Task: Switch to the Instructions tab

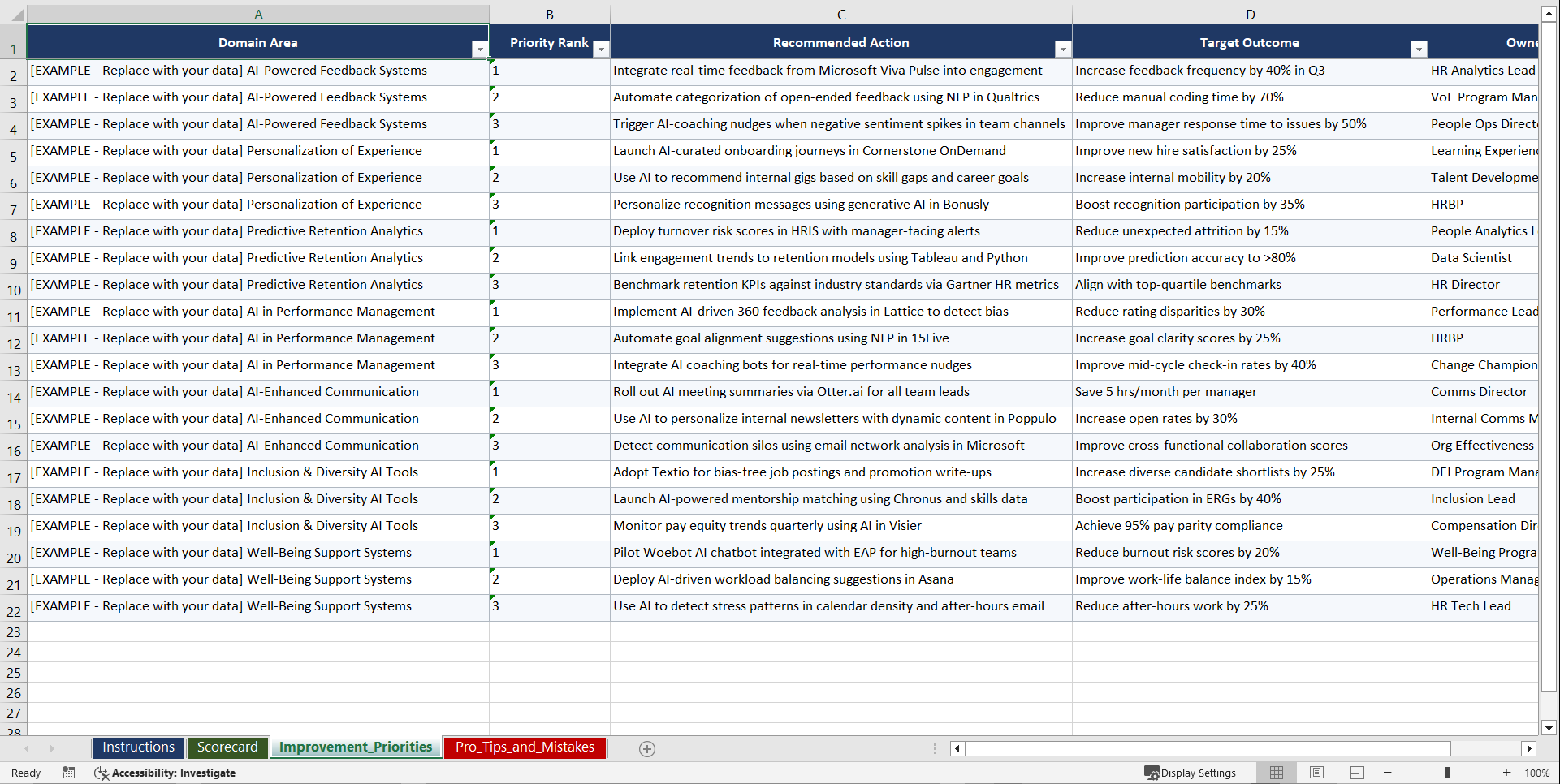Action: point(138,747)
